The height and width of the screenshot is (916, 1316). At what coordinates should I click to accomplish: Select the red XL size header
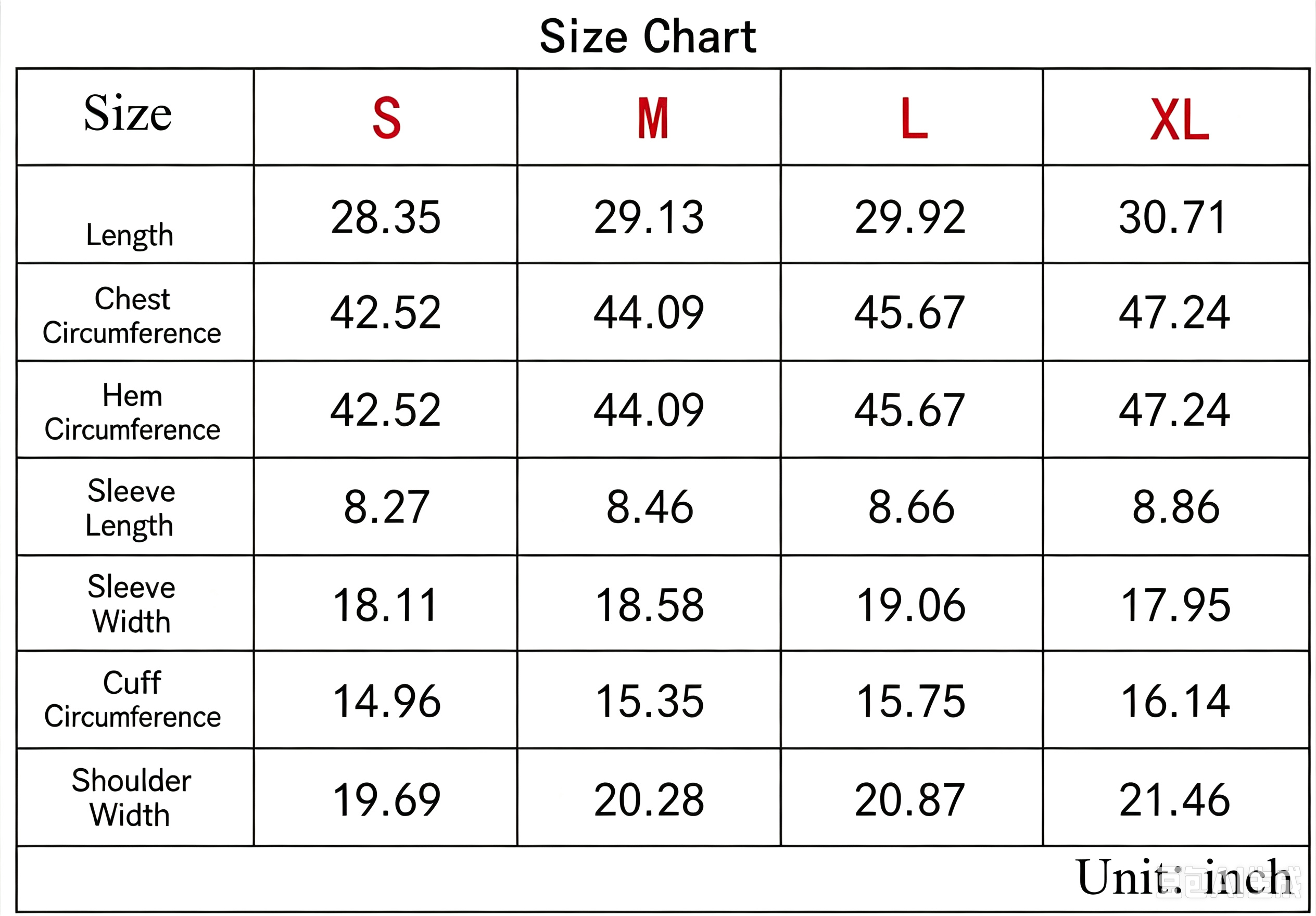tap(1179, 119)
